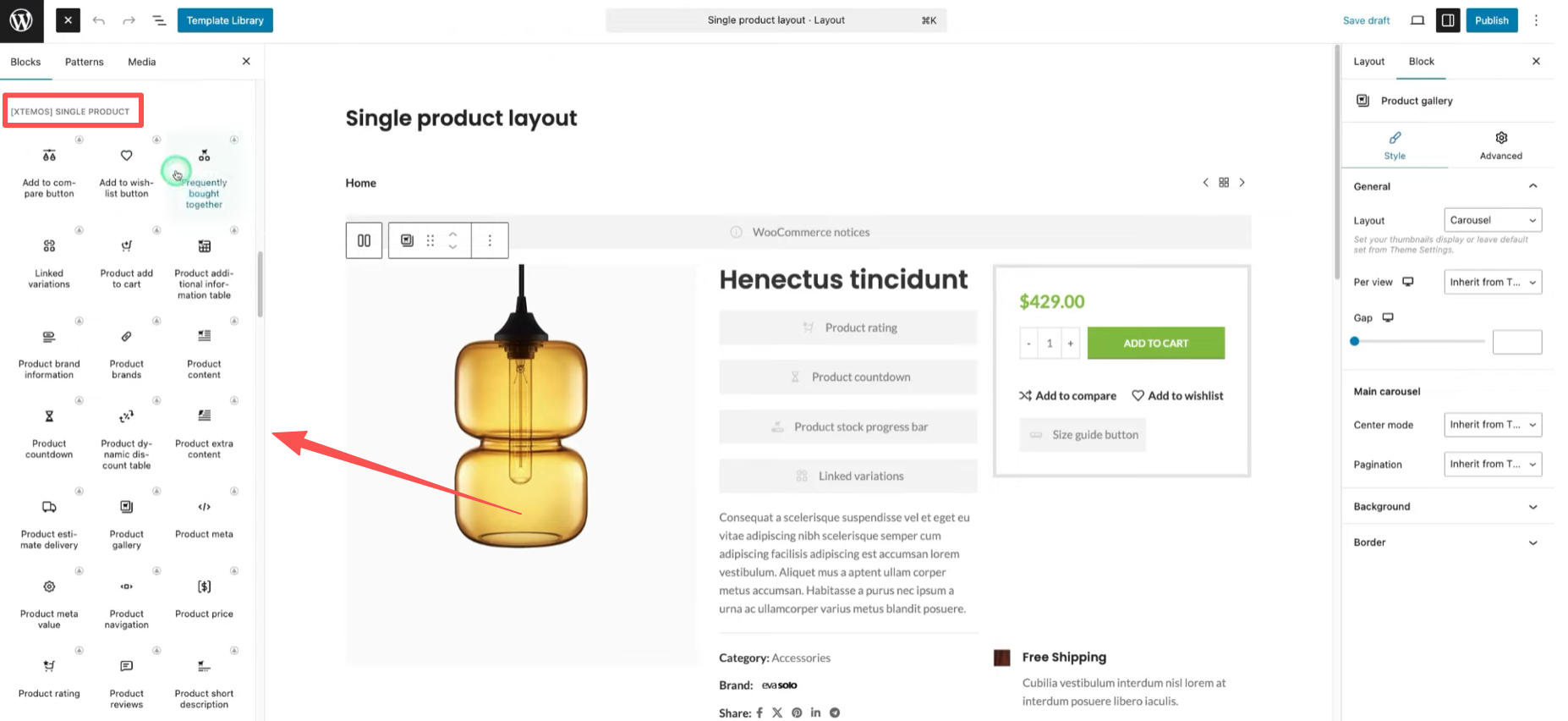Screen dimensions: 1568x721
Task: Open the Layout Carousel dropdown
Action: click(x=1492, y=220)
